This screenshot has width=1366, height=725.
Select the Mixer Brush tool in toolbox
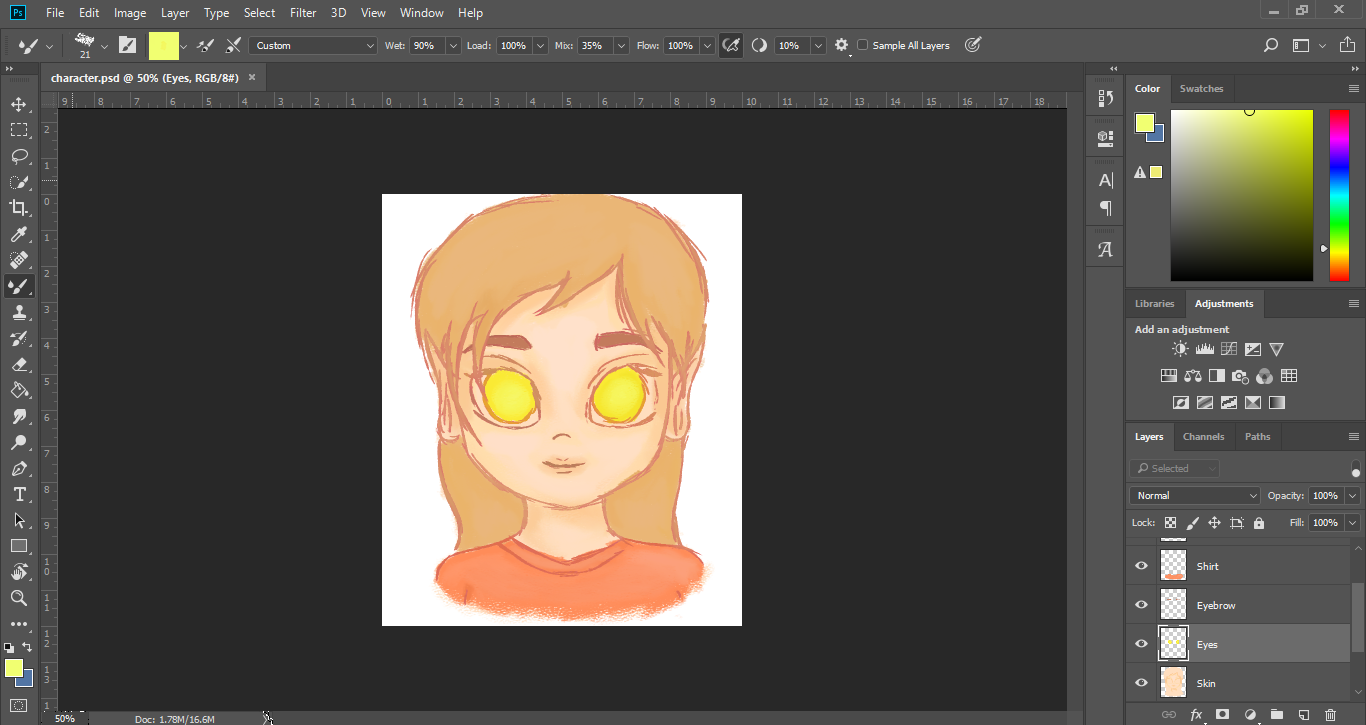click(19, 286)
